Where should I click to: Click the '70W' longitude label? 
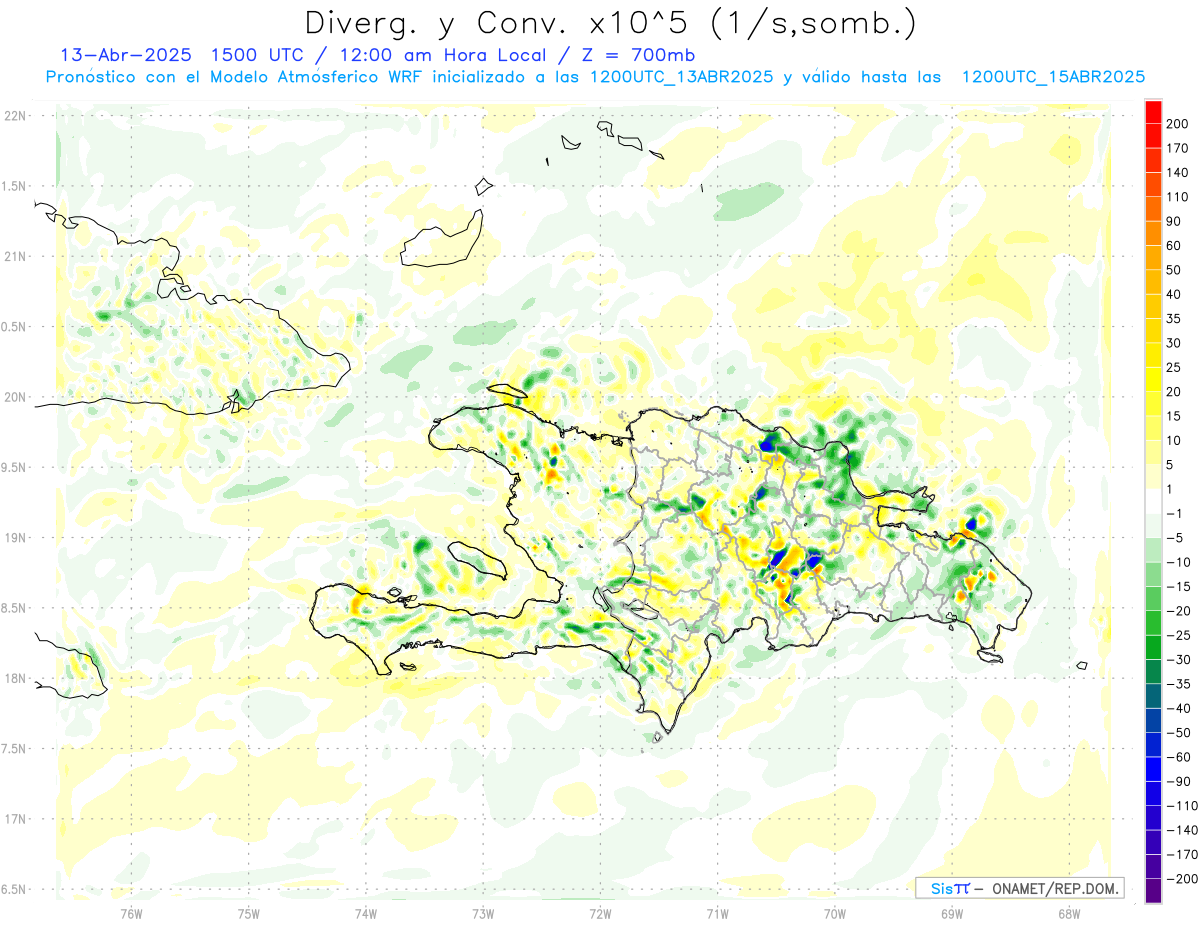[834, 913]
